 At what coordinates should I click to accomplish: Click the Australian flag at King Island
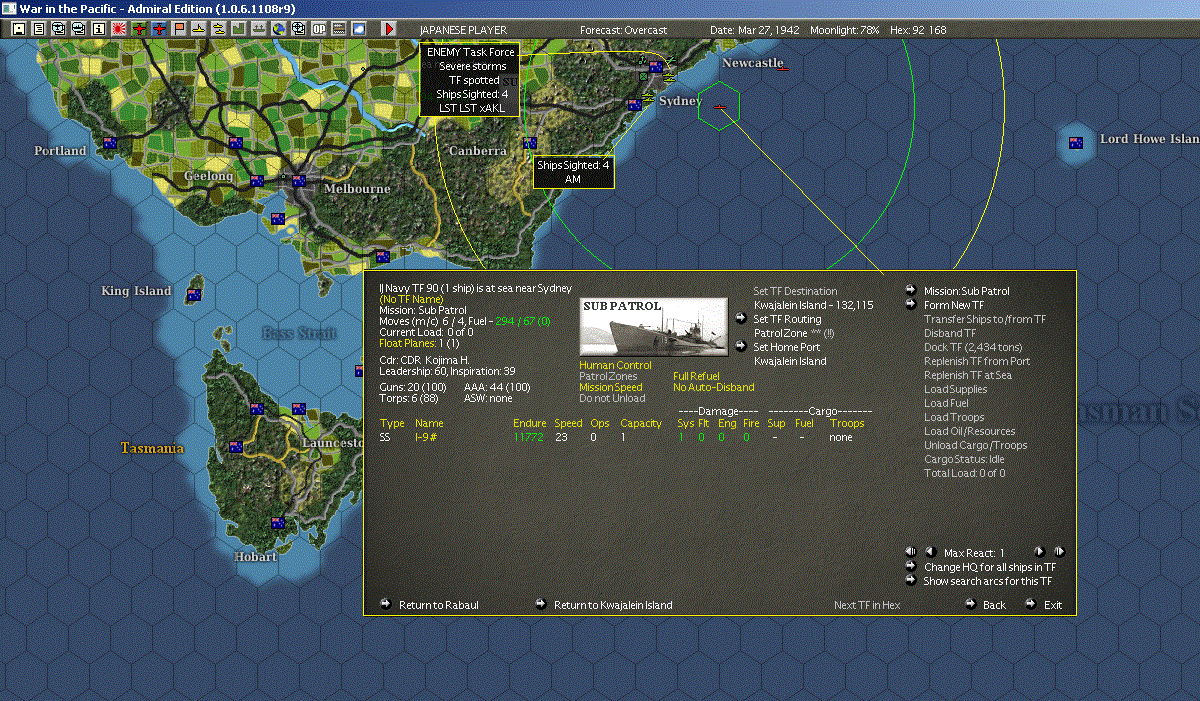(194, 295)
